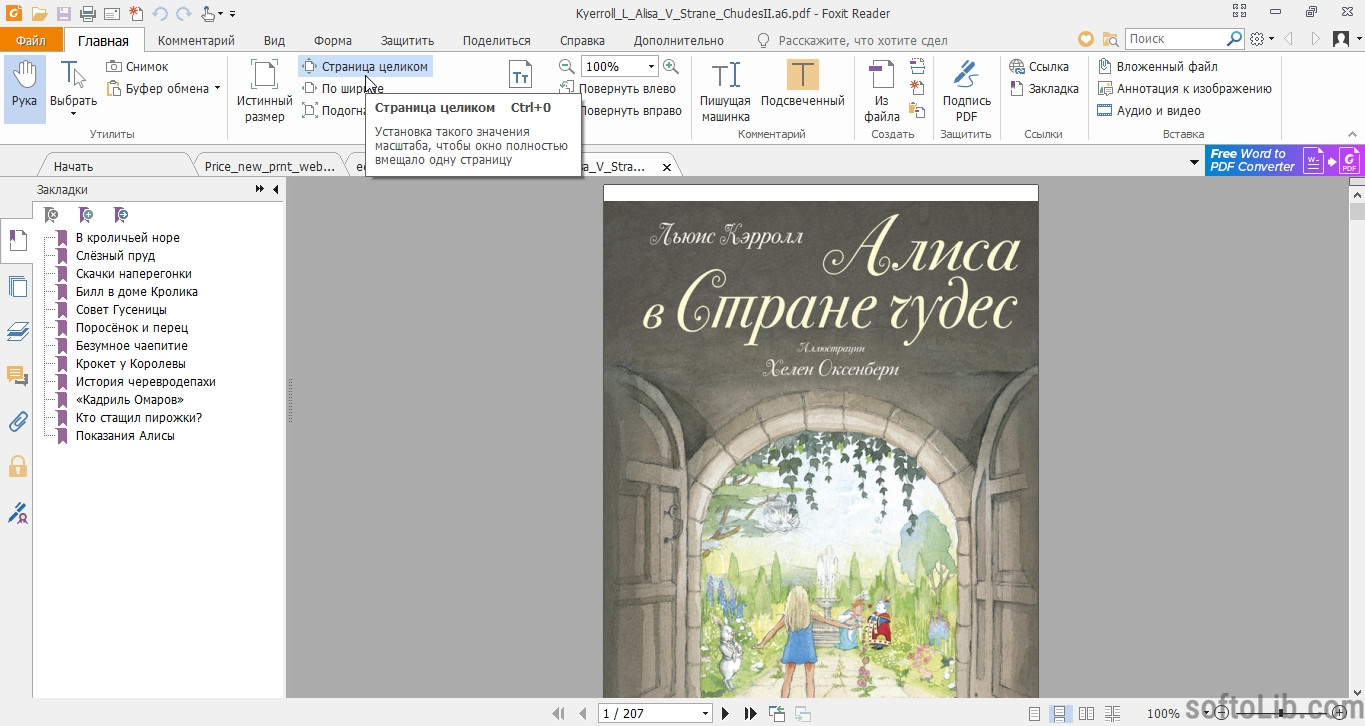This screenshot has width=1365, height=726.
Task: Open the Layers side panel icon
Action: pos(17,332)
